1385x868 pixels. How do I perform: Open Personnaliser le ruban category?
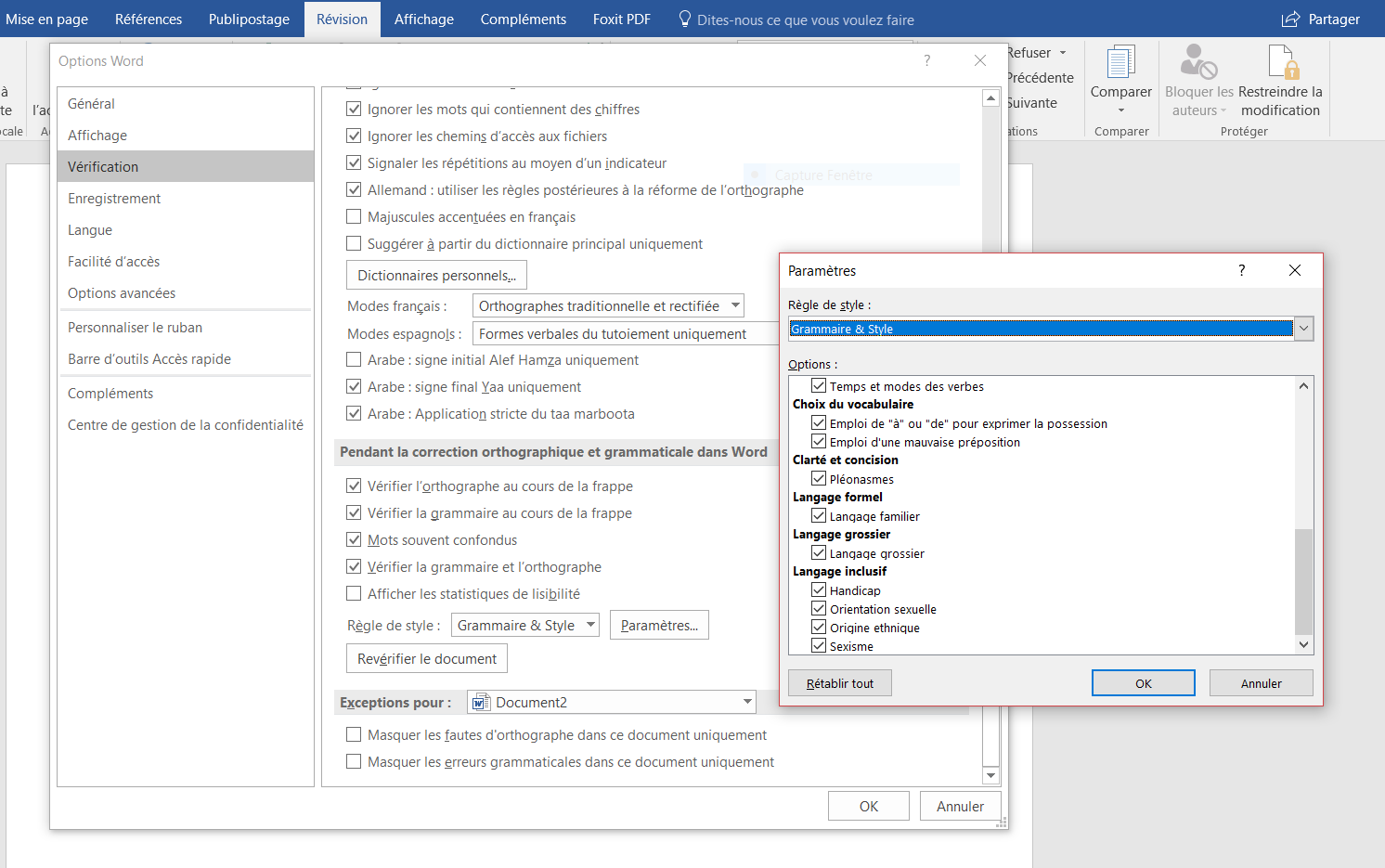point(186,328)
